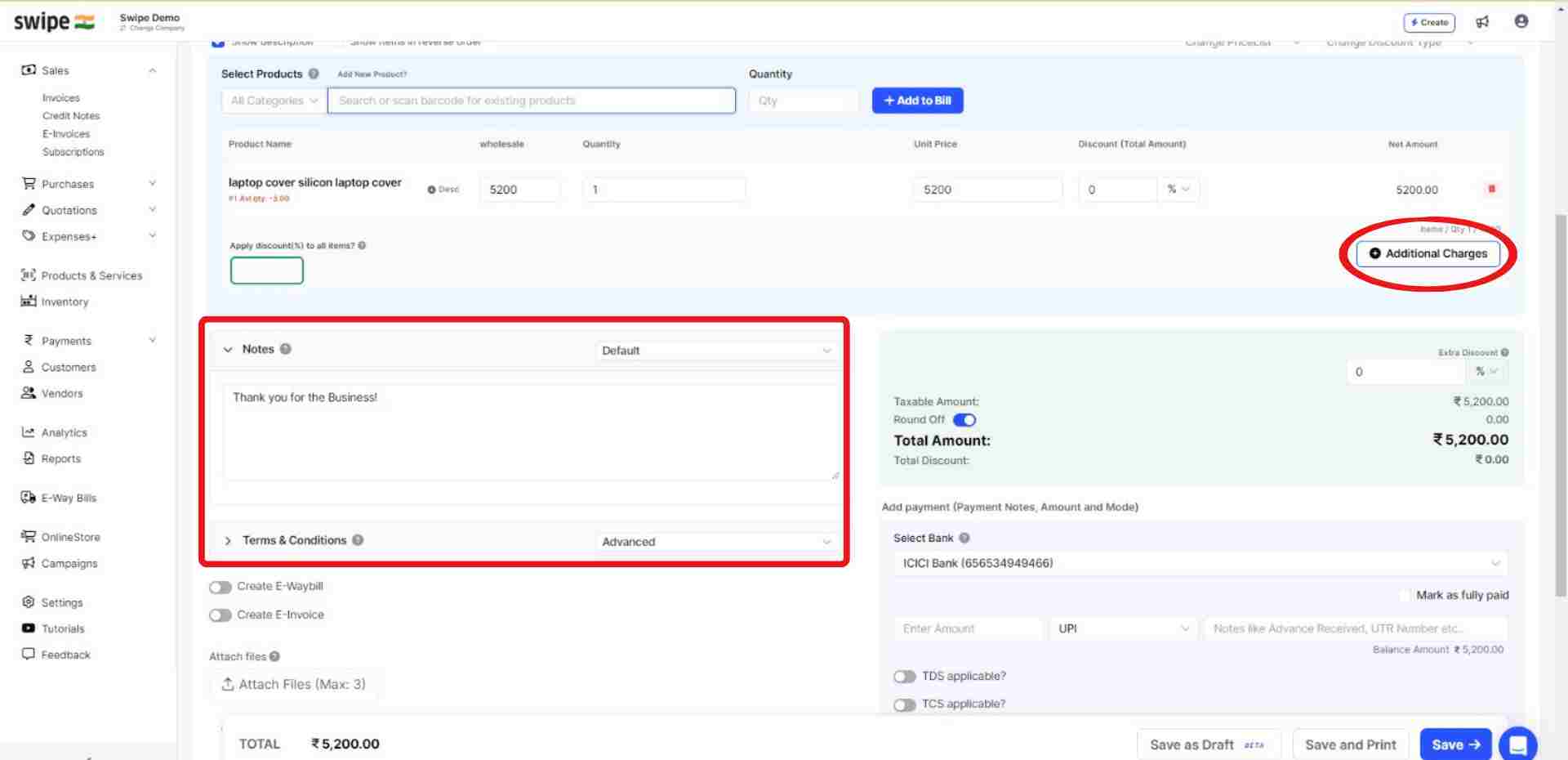The height and width of the screenshot is (760, 1568).
Task: Click the Qty input field
Action: [804, 101]
